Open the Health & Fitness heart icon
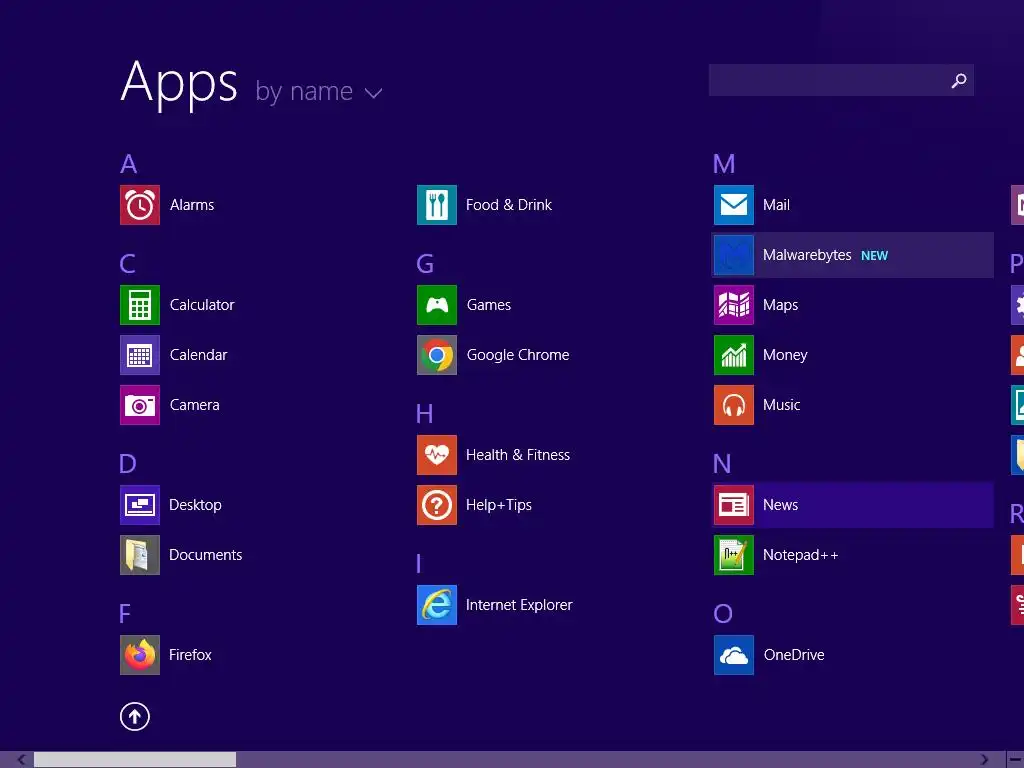This screenshot has width=1024, height=768. point(437,455)
